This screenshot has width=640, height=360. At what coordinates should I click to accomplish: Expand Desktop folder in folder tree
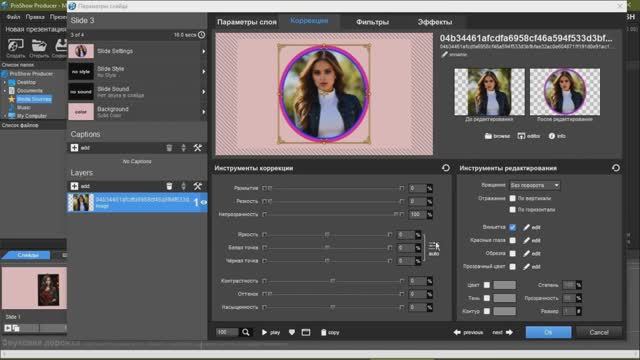pos(5,82)
